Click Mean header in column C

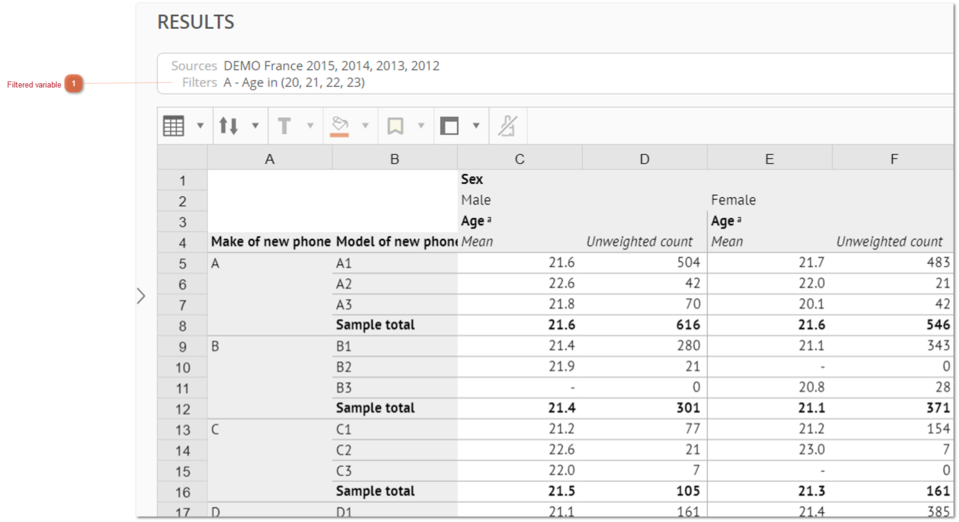coord(477,242)
